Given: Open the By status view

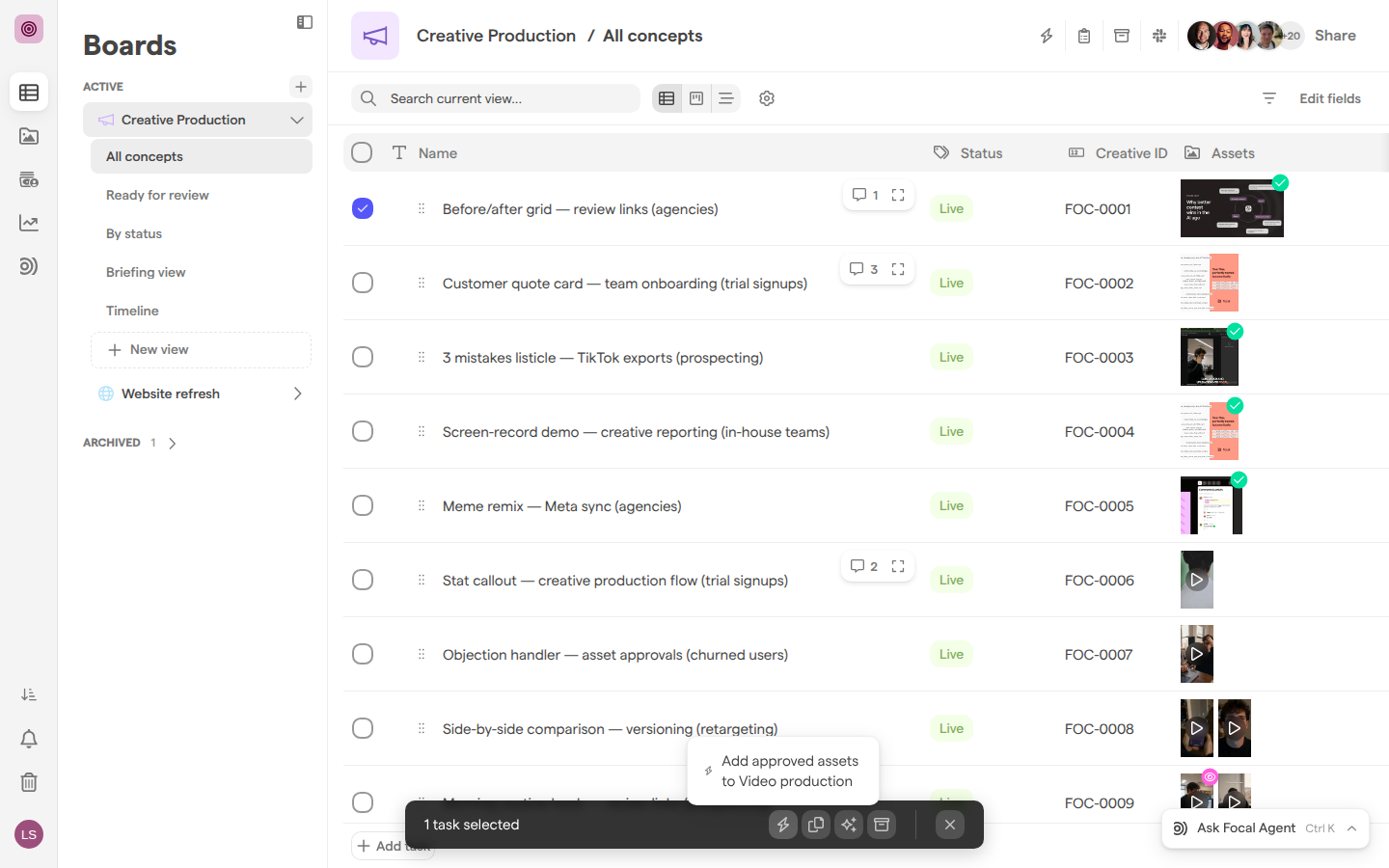Looking at the screenshot, I should pos(202,233).
